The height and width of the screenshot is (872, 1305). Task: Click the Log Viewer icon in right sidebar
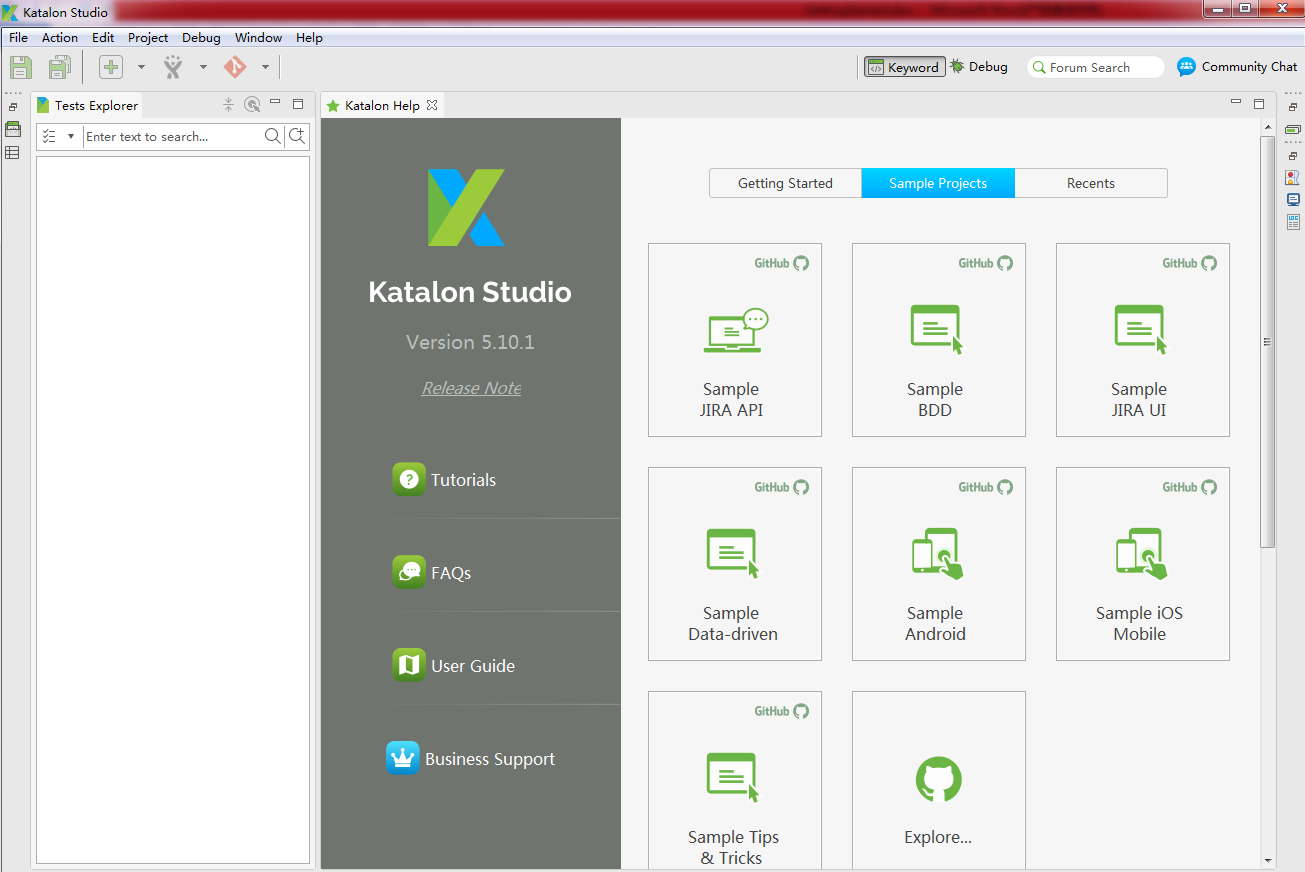(1293, 221)
